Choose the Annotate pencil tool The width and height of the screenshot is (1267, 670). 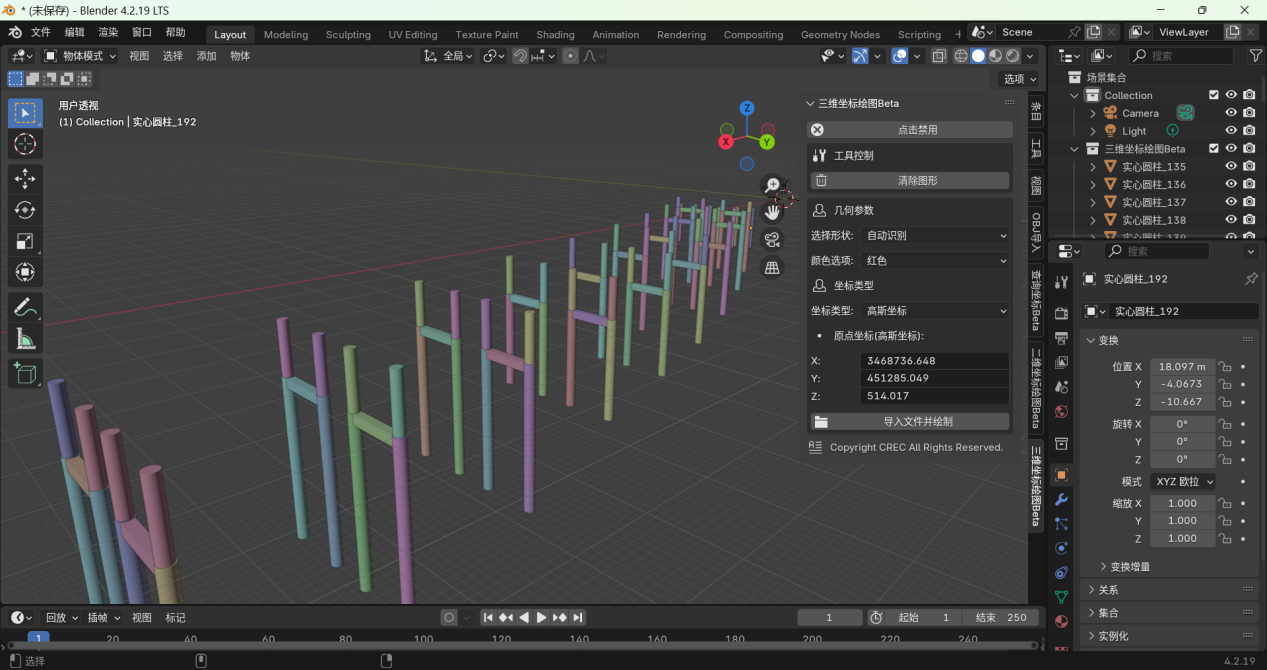coord(25,308)
